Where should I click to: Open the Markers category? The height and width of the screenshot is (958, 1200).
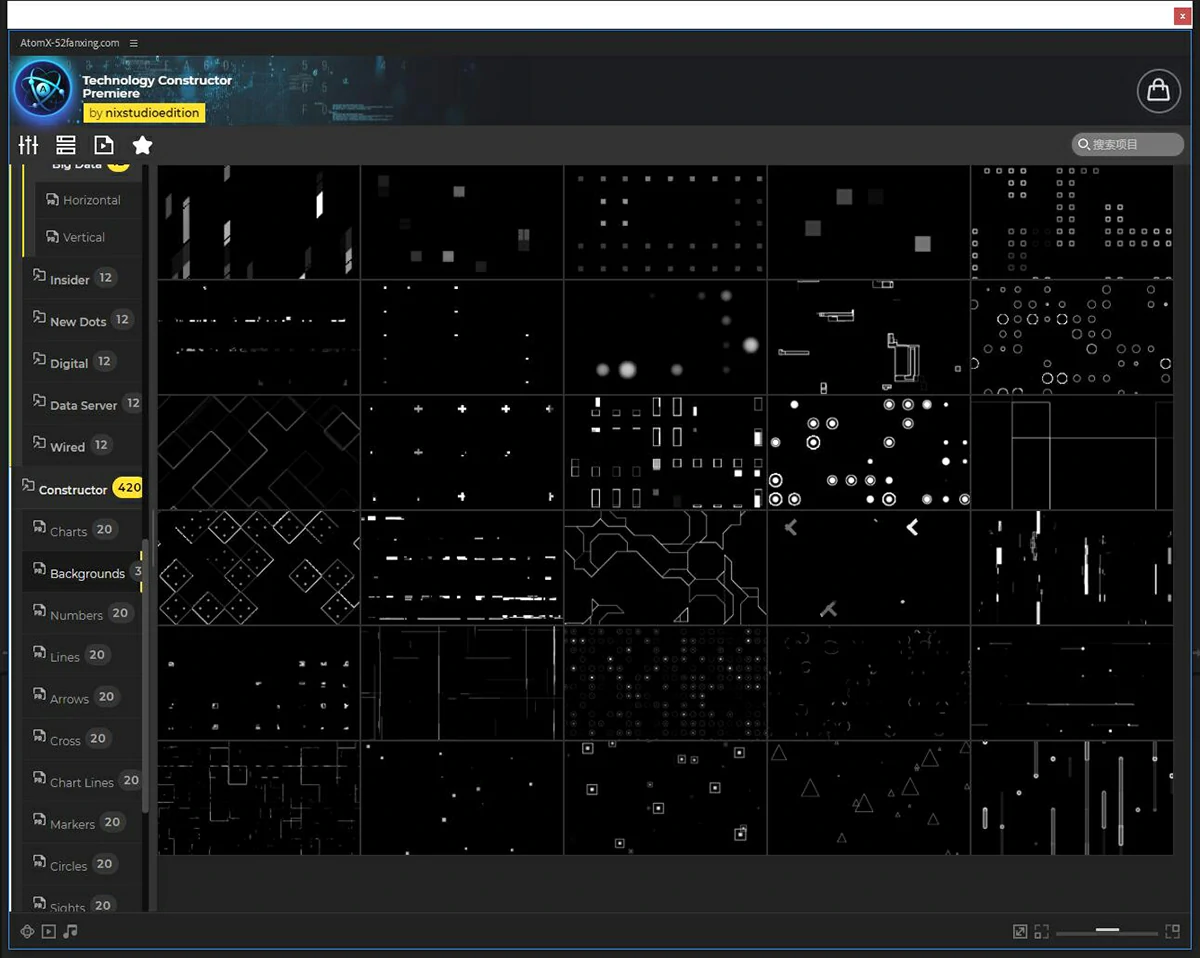[x=82, y=823]
